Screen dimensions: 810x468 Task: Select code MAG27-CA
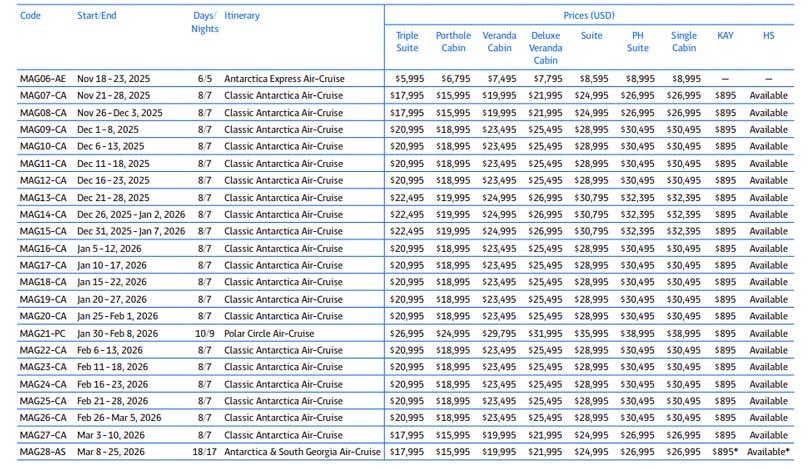tap(43, 435)
